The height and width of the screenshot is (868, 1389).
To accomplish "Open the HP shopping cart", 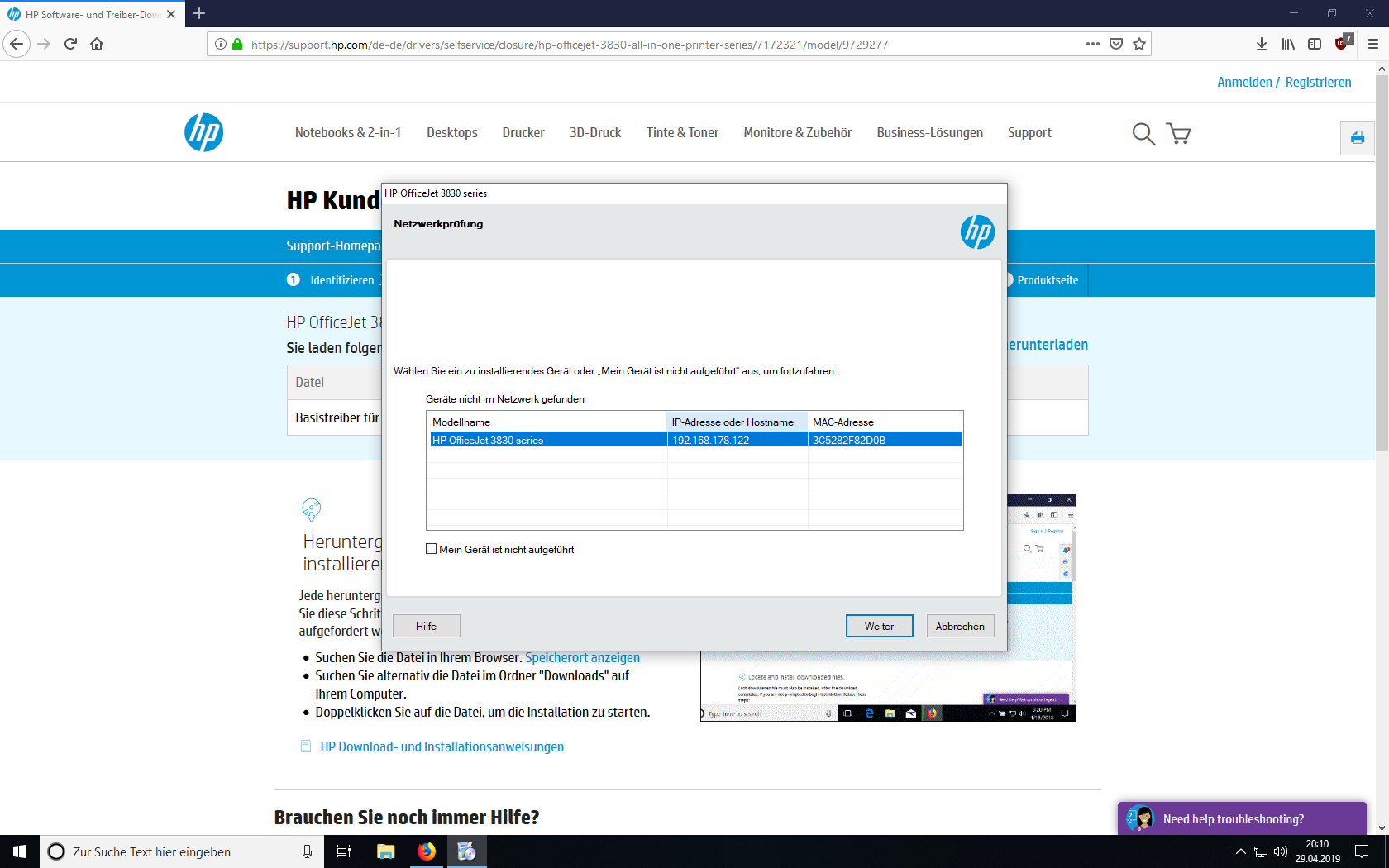I will coord(1178,133).
